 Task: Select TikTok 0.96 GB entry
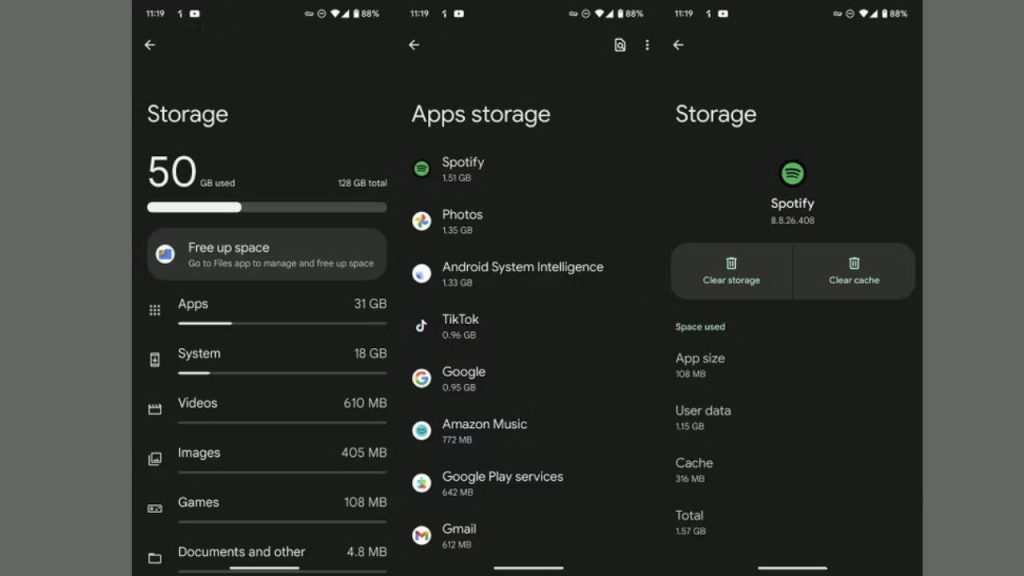528,326
